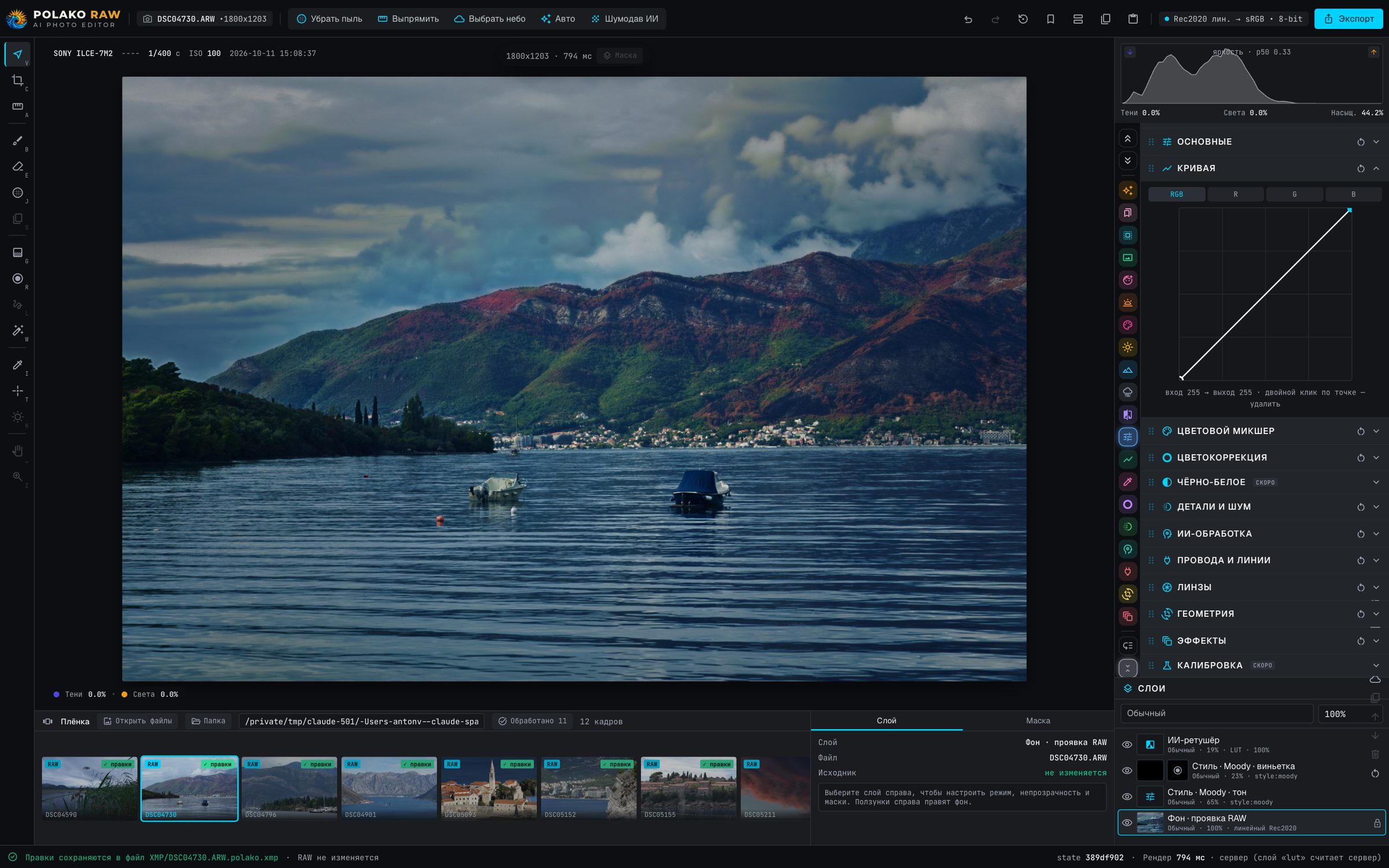This screenshot has height=868, width=1389.
Task: Click the bookmark icon in top bar
Action: tap(1050, 19)
